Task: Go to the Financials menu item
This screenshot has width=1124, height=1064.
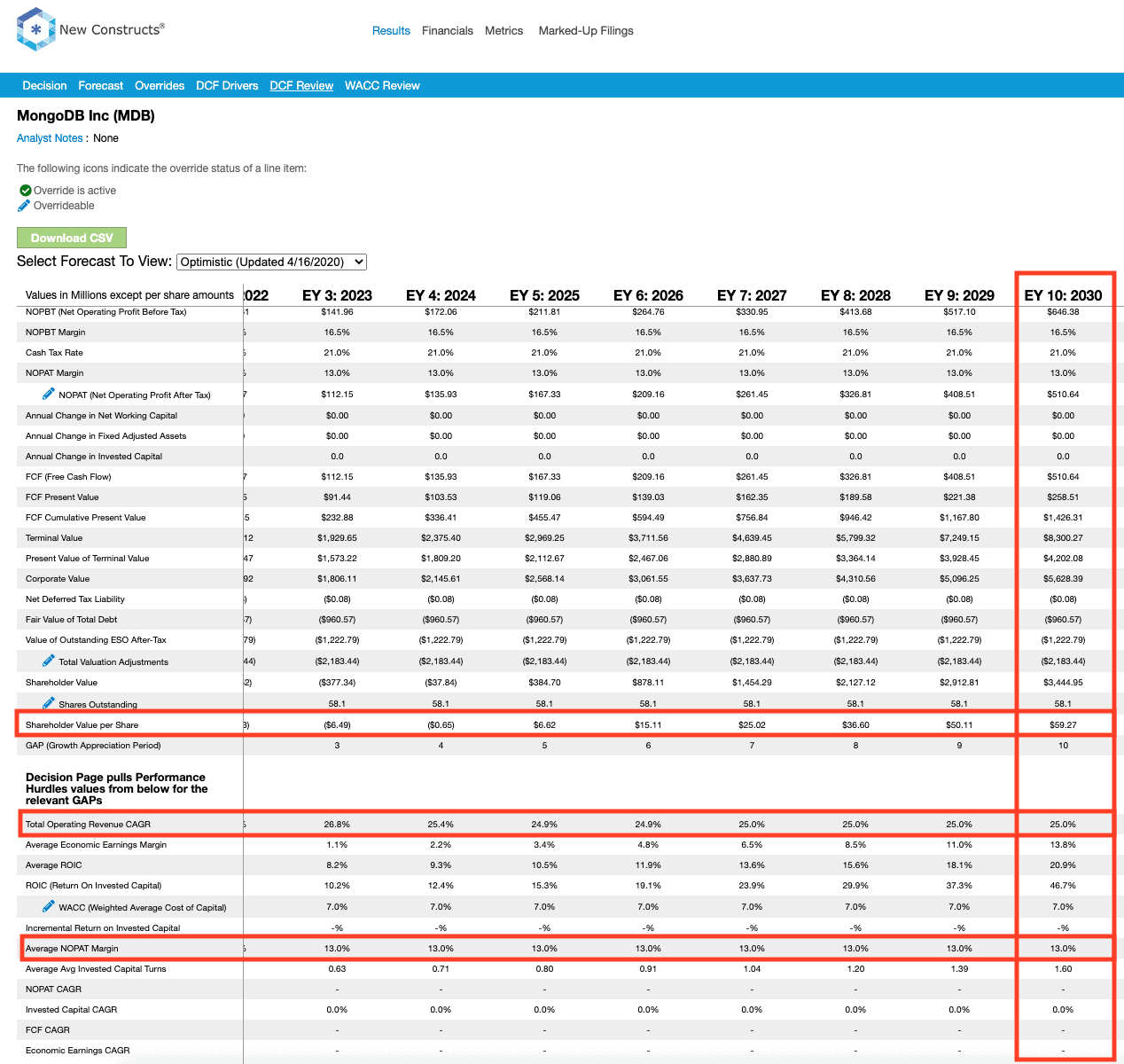Action: (448, 31)
